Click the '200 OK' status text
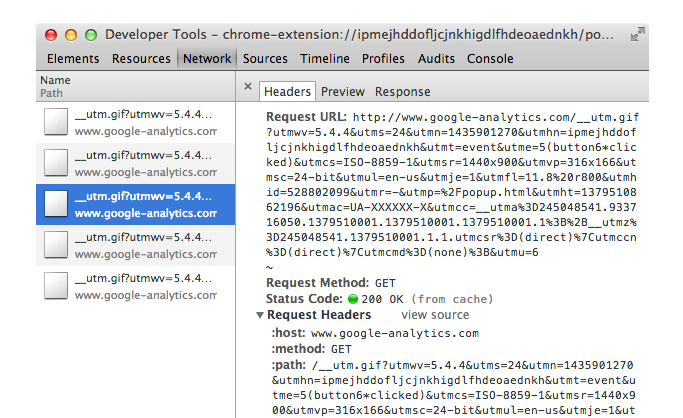The width and height of the screenshot is (683, 418). tap(382, 299)
